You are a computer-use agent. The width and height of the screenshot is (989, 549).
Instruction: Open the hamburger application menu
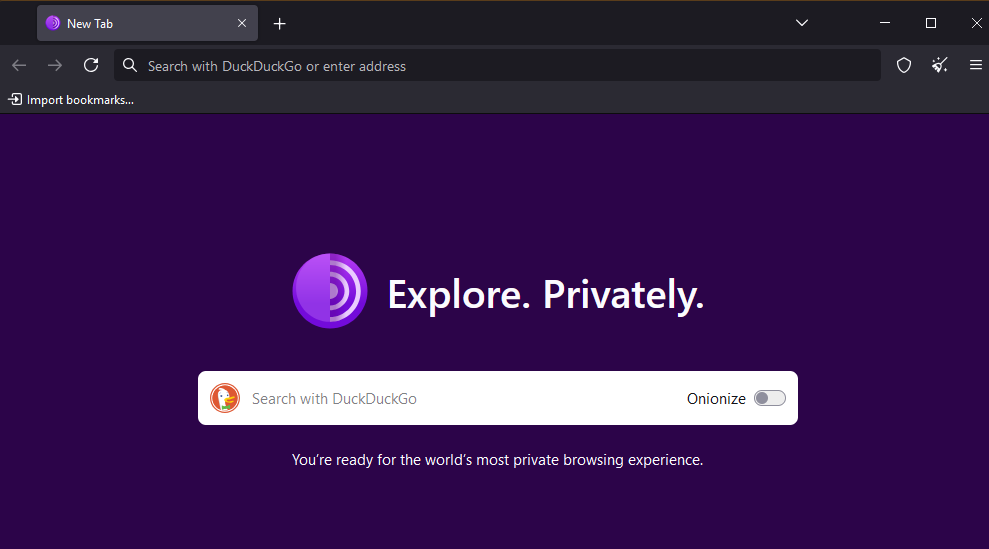(975, 65)
